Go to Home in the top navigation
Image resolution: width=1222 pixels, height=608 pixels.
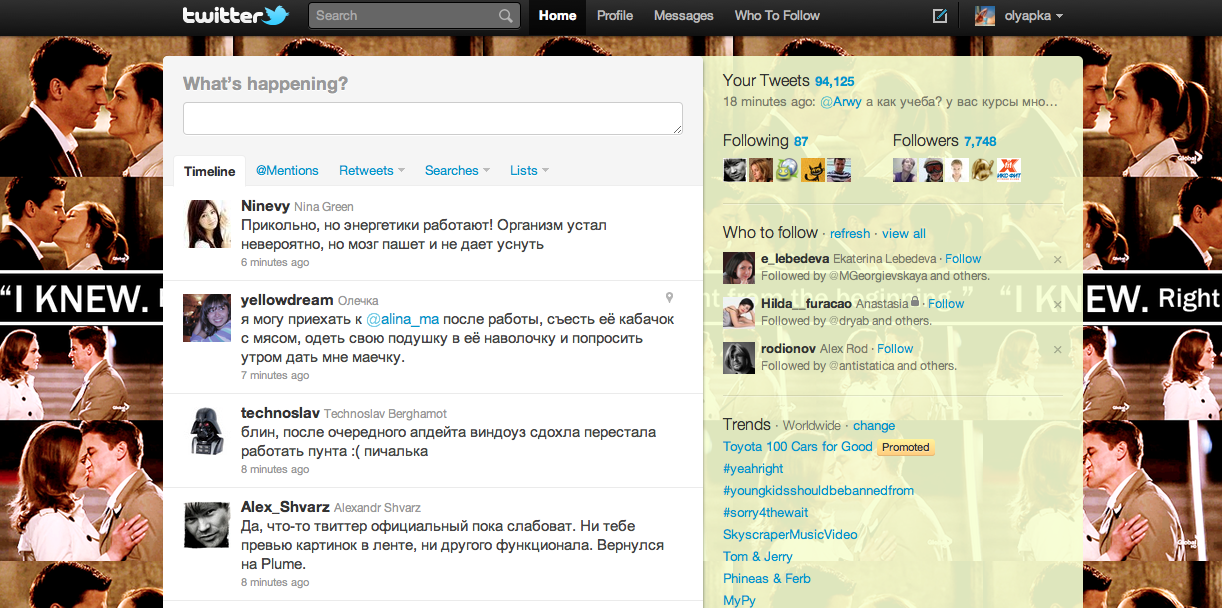click(x=557, y=16)
